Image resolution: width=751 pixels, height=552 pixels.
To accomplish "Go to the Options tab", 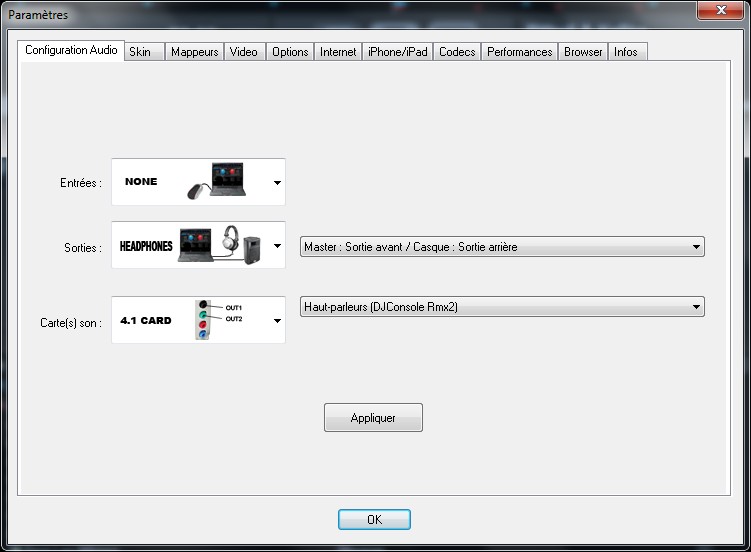I will (x=290, y=52).
